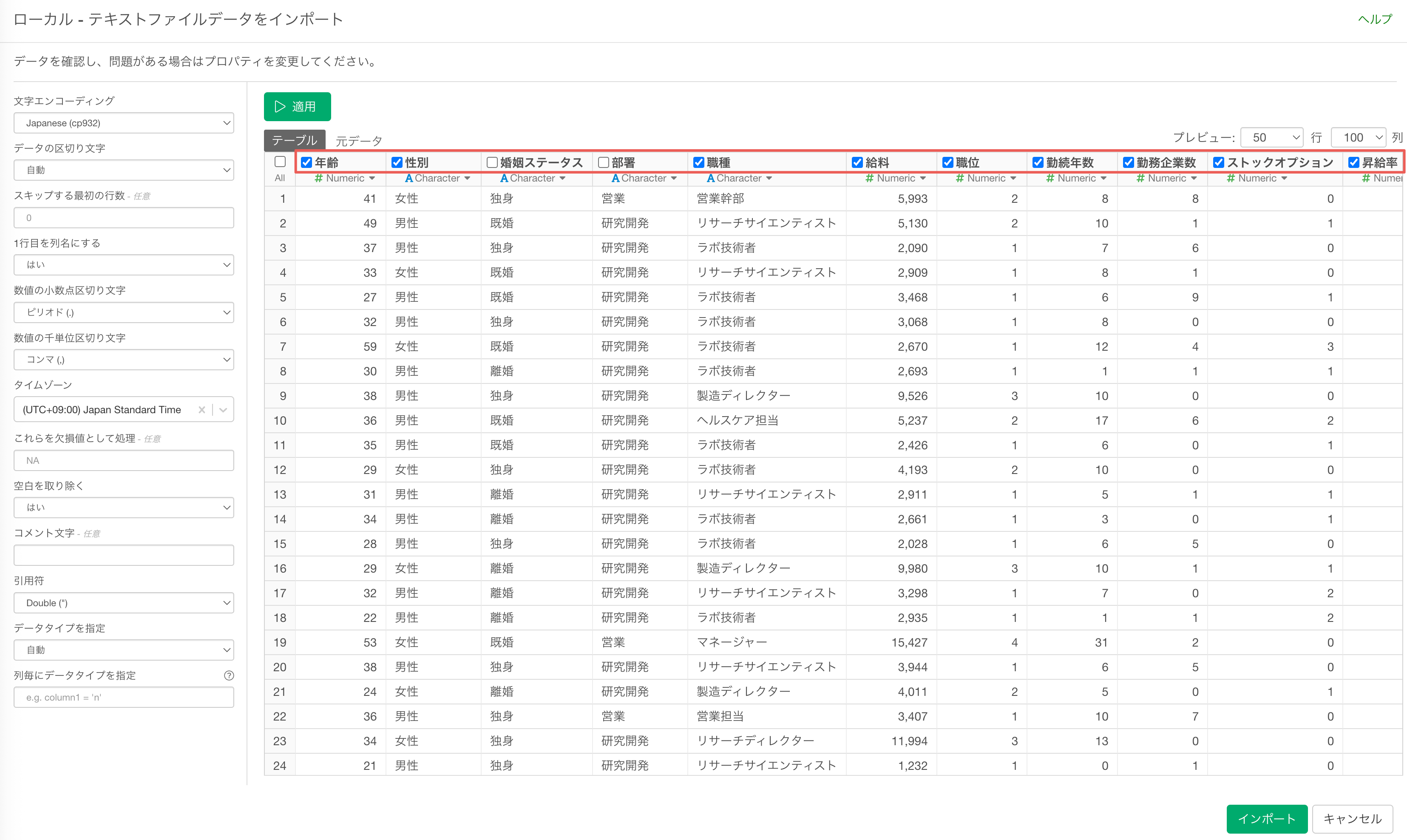Click the Numeric type icon under 給料

point(869,178)
